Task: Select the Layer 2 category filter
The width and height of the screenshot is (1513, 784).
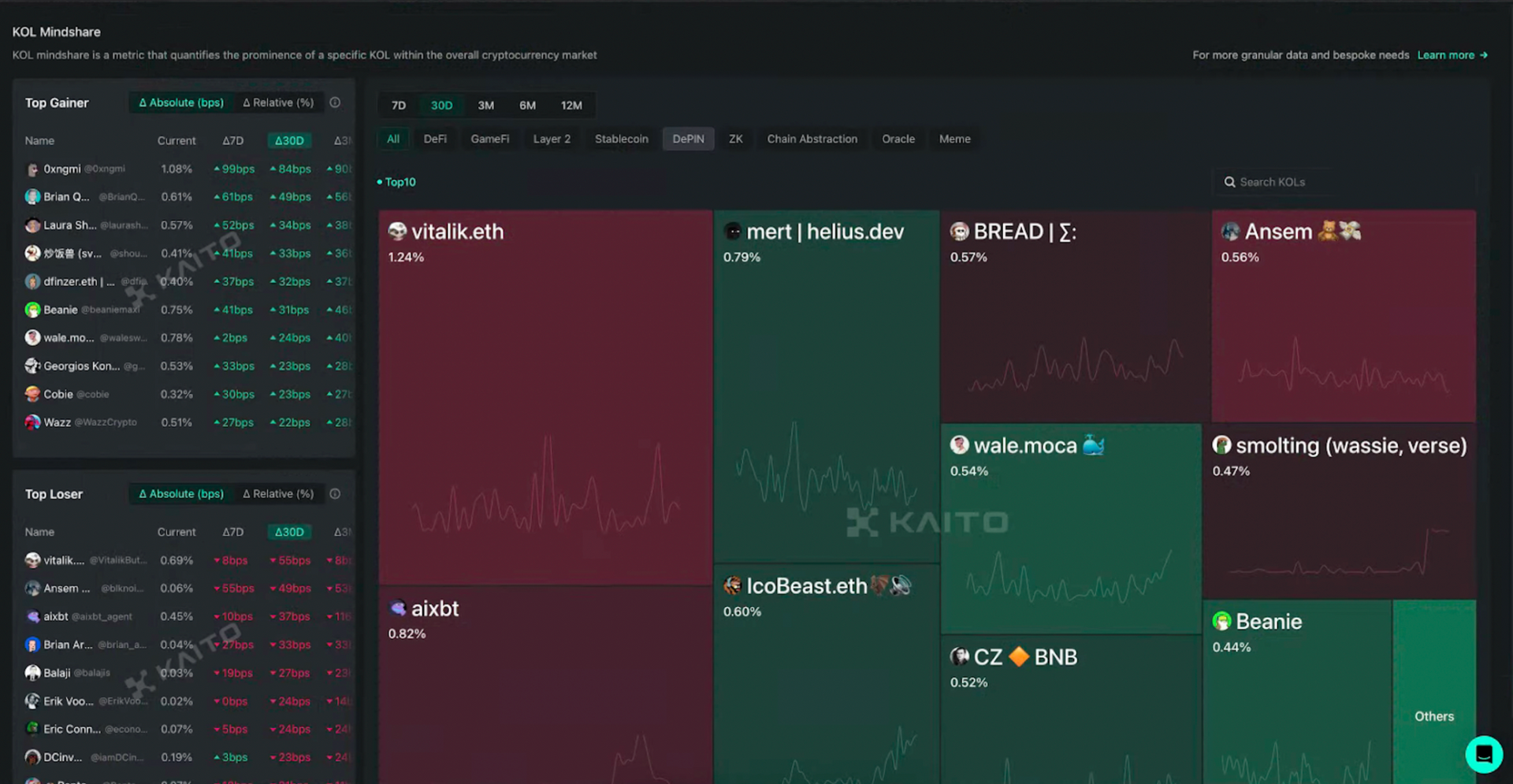Action: (552, 139)
